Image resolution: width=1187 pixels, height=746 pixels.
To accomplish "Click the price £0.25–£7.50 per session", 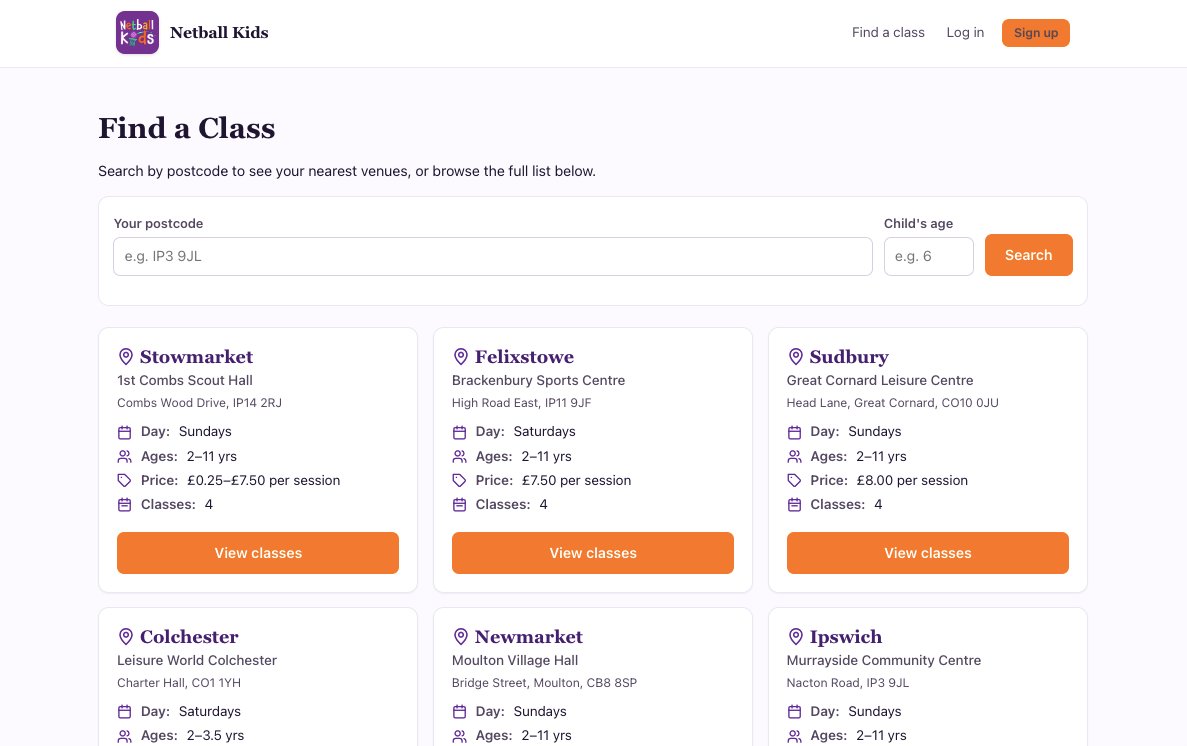I will click(263, 480).
